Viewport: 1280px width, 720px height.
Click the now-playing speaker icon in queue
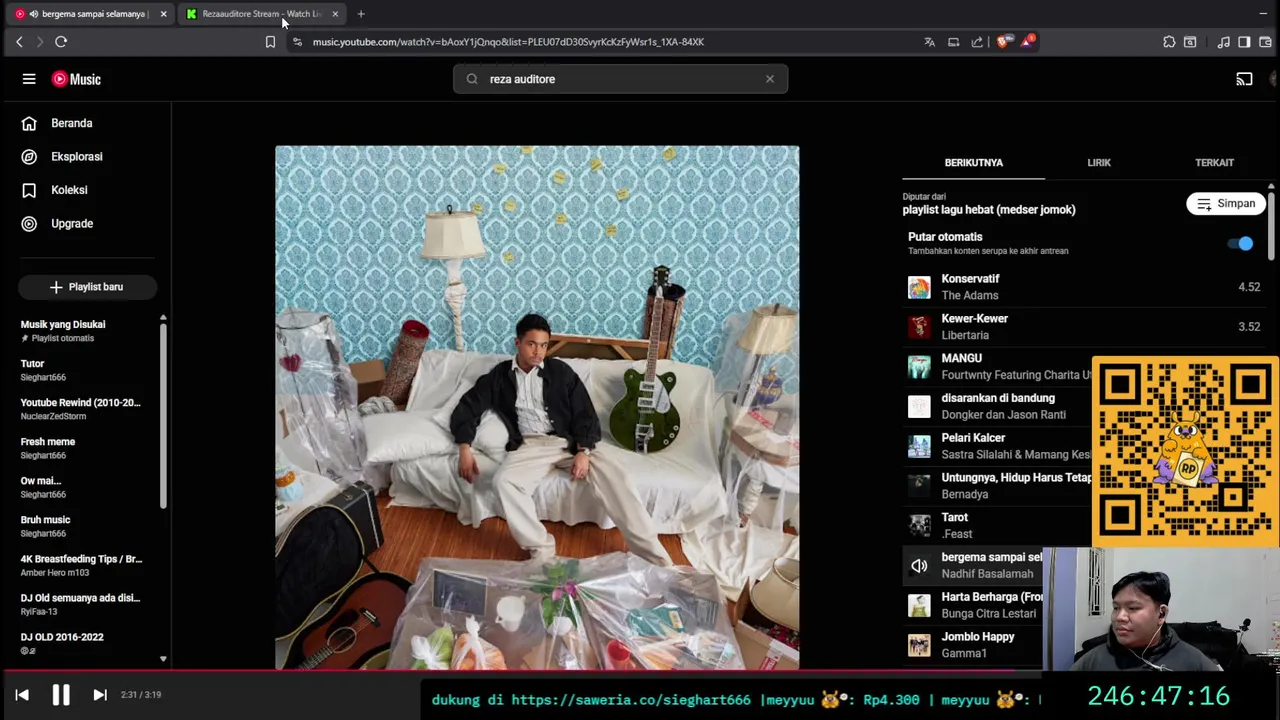[x=919, y=566]
